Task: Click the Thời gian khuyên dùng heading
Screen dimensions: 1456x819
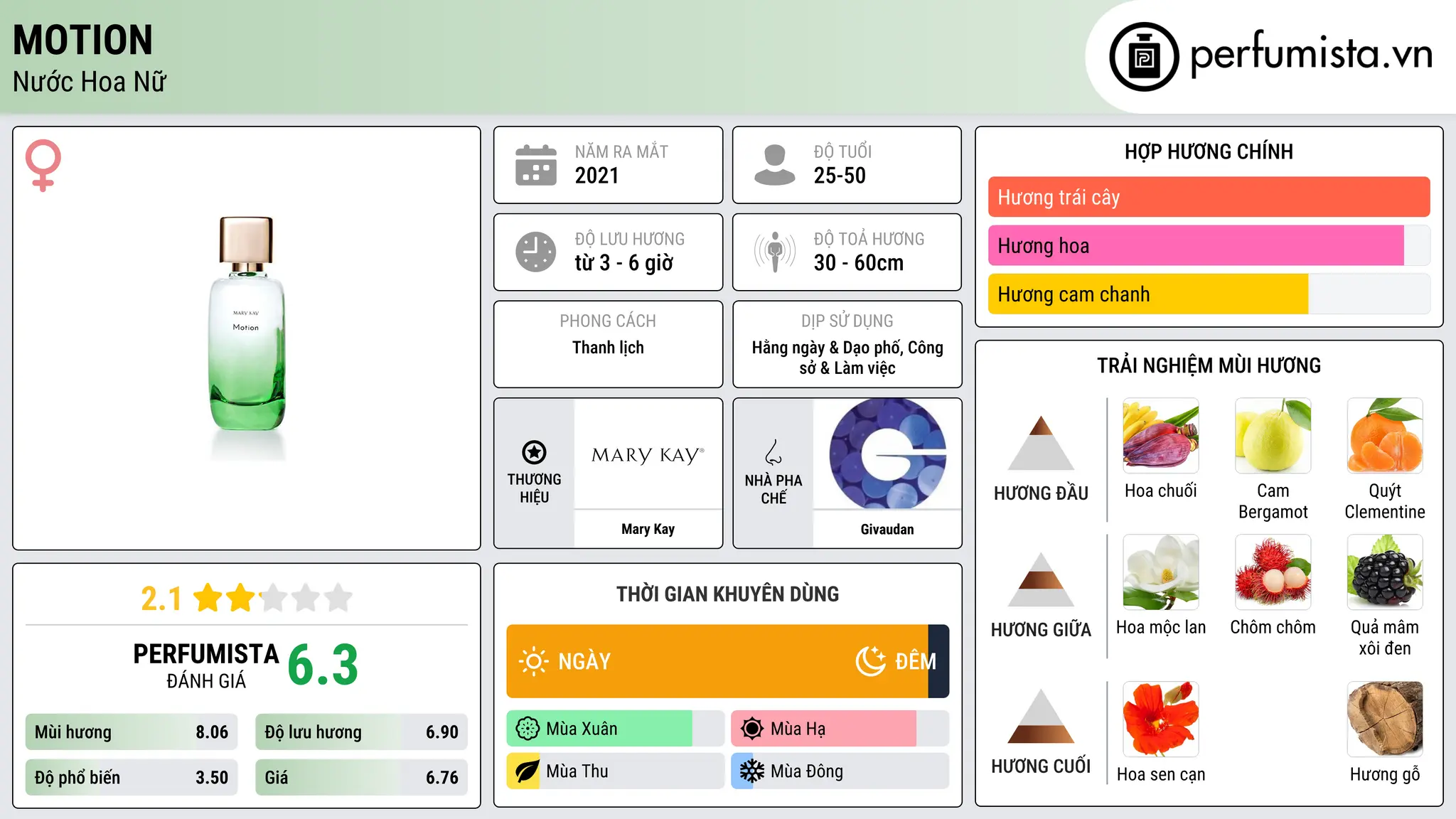Action: click(x=727, y=594)
